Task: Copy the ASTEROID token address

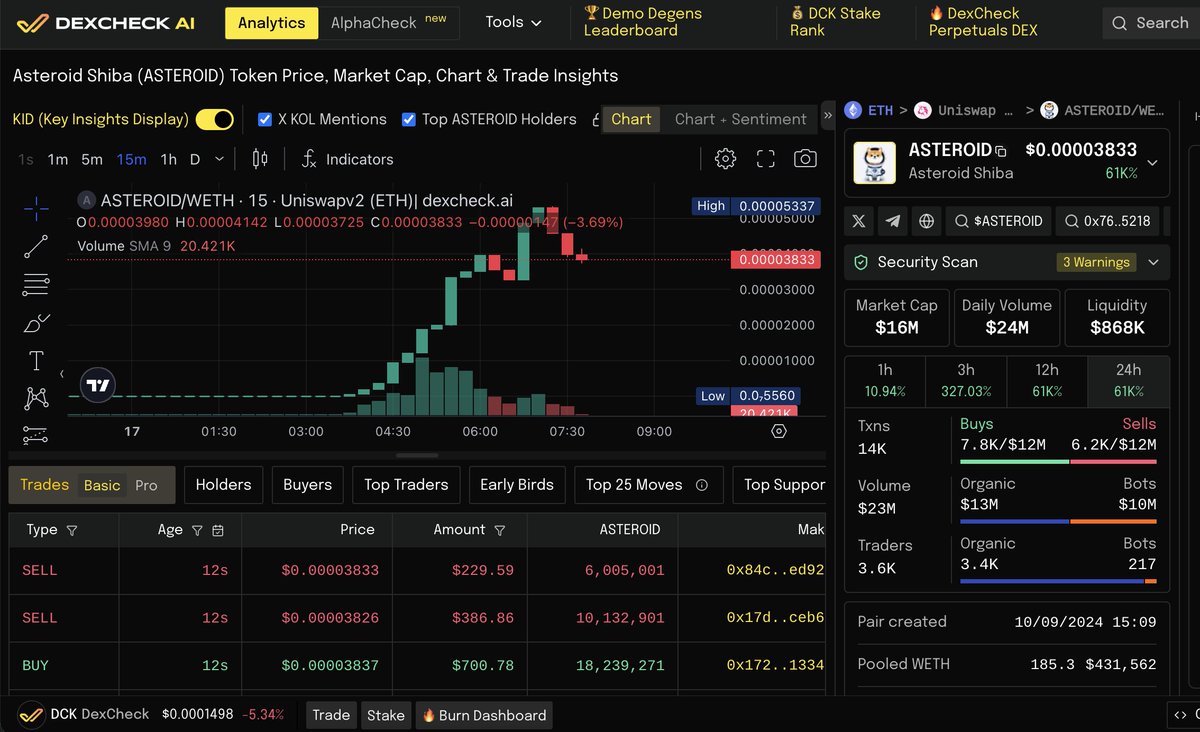Action: 1001,151
